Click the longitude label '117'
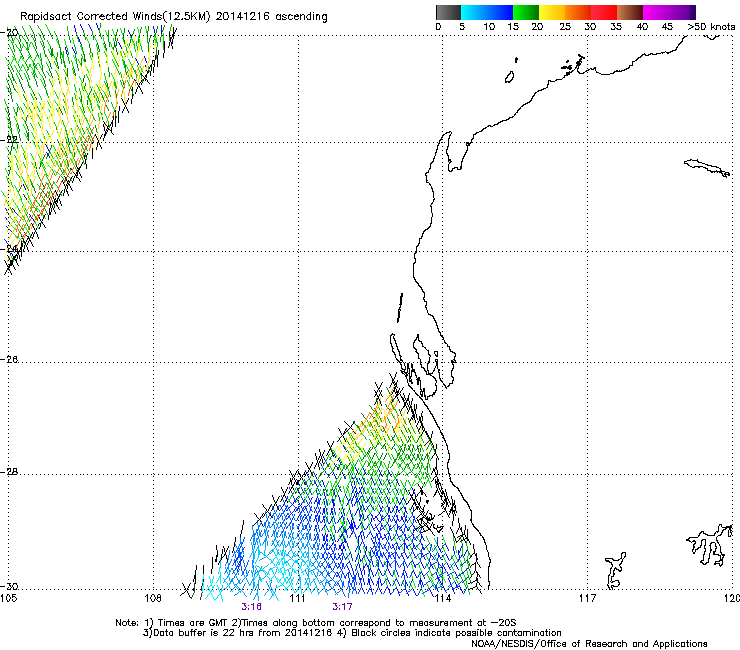 pos(587,598)
